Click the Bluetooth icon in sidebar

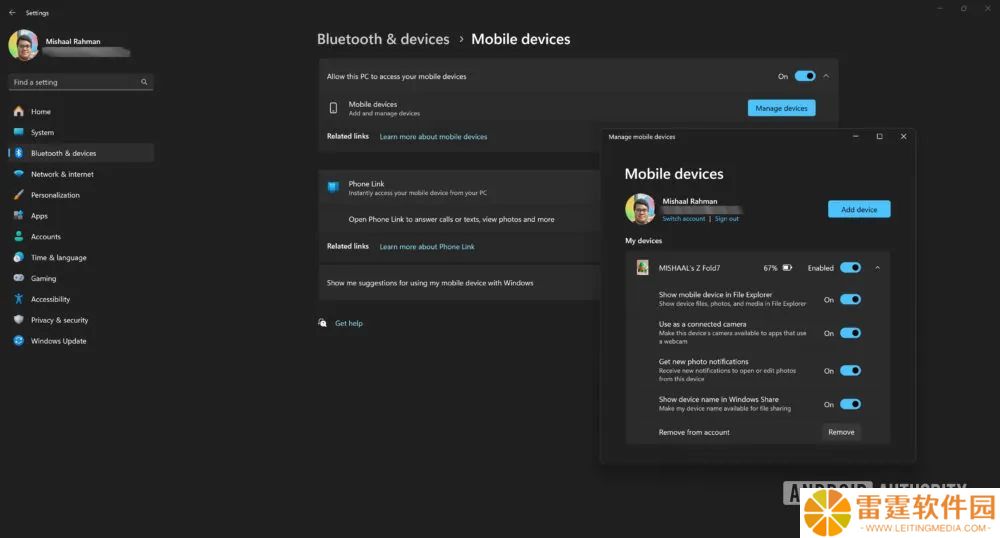(18, 153)
